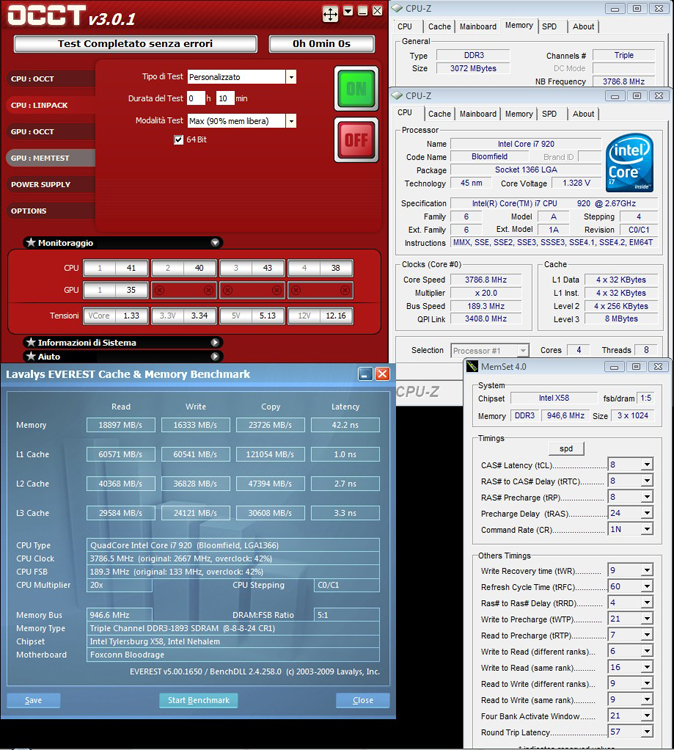Expand the Informazioni di Sistema section
674x750 pixels.
tap(215, 342)
